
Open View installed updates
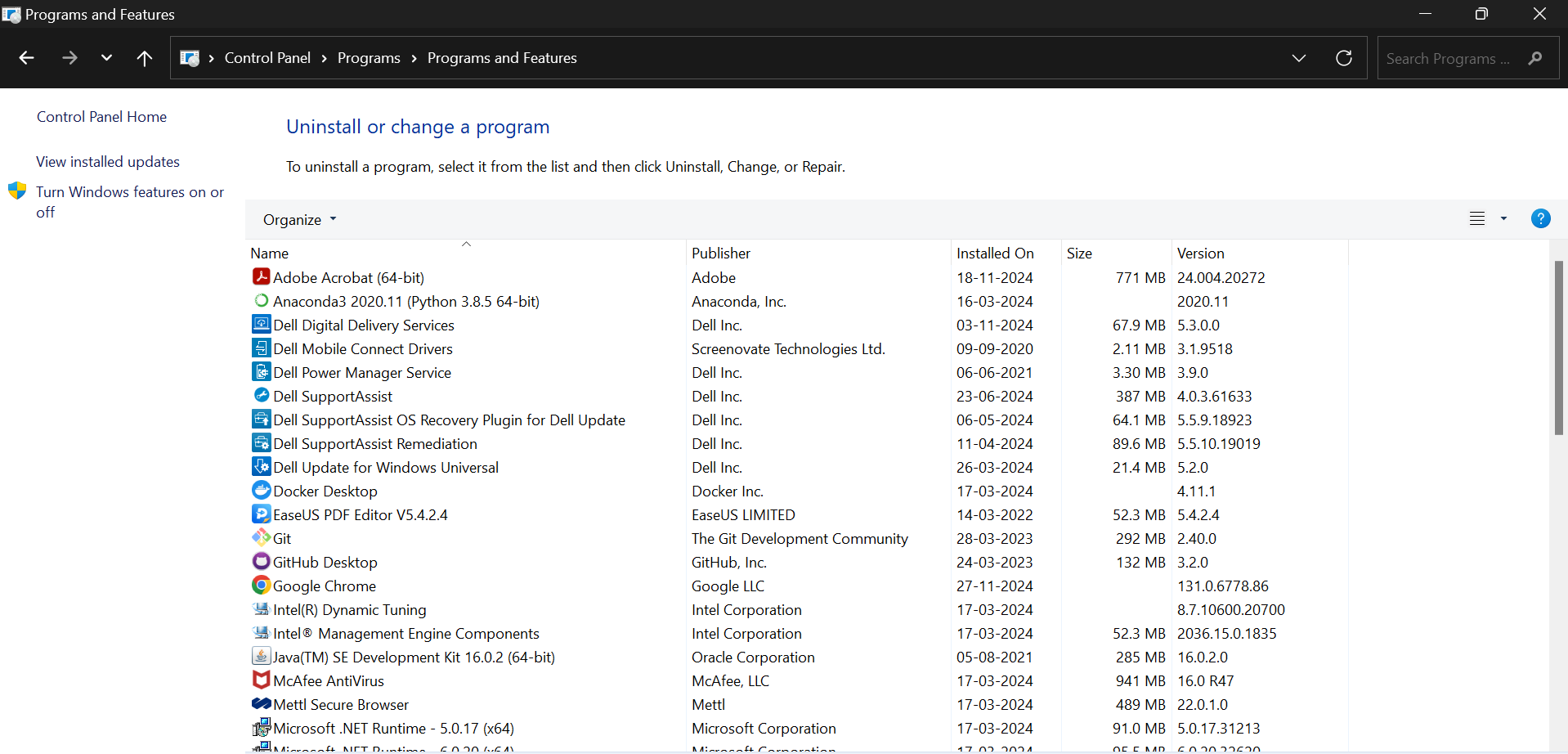pos(108,161)
